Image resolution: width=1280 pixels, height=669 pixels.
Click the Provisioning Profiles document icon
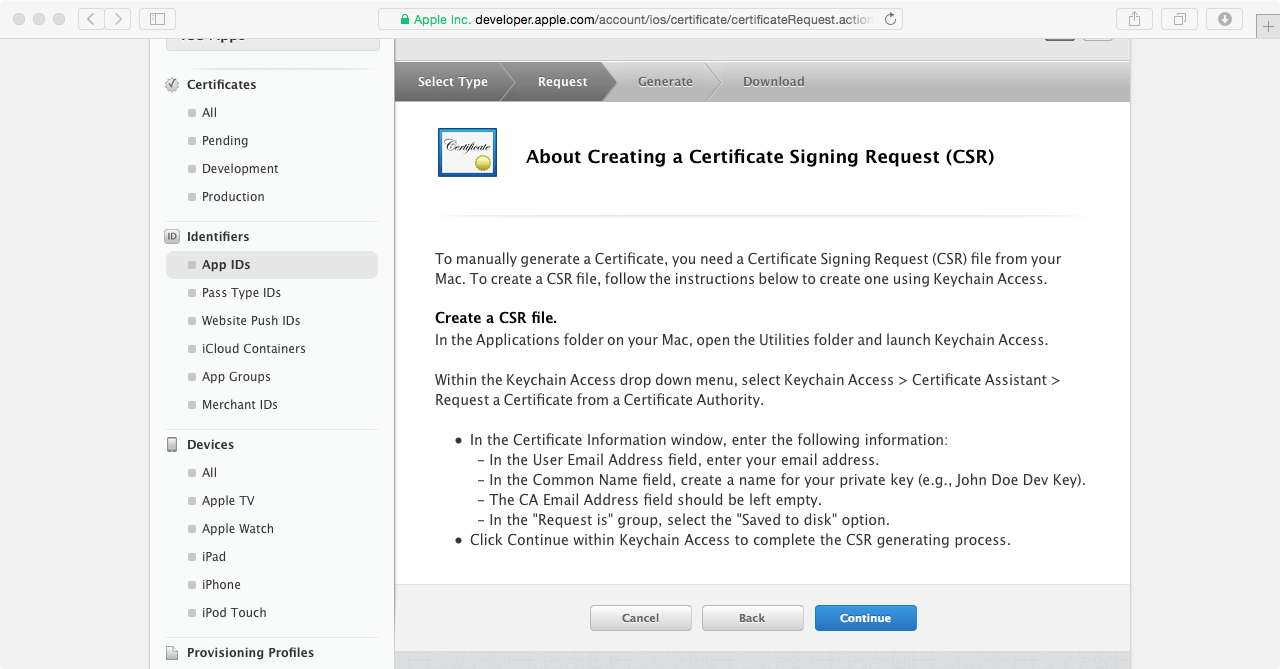point(172,653)
